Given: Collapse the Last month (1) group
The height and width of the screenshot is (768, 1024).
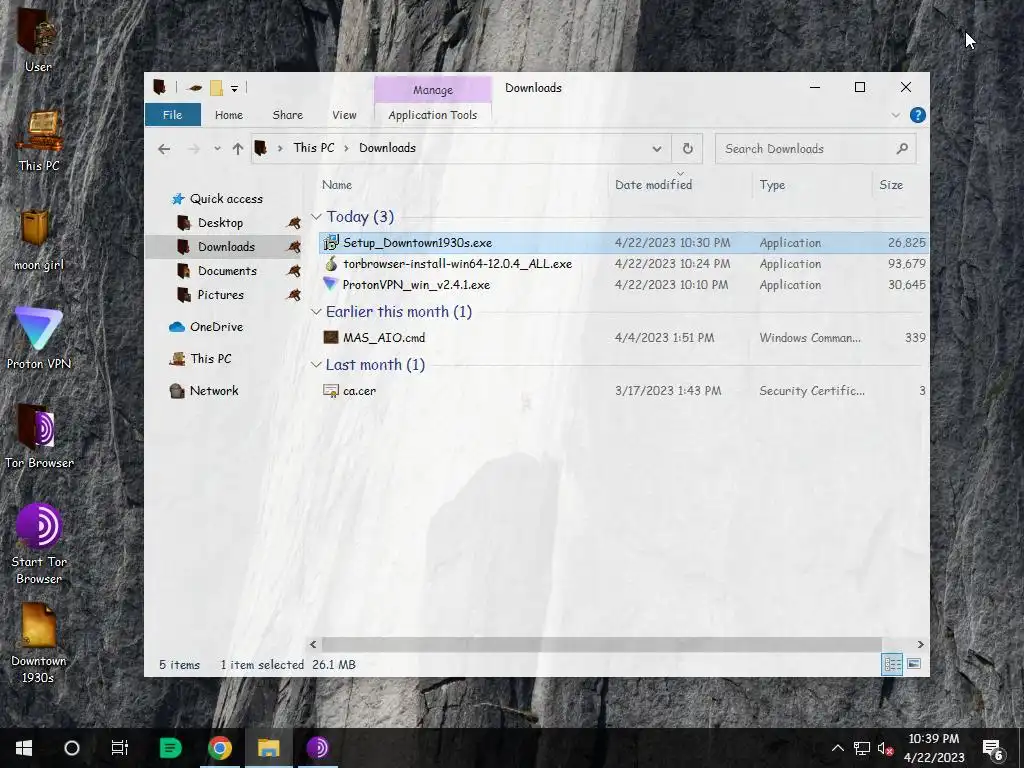Looking at the screenshot, I should coord(316,364).
